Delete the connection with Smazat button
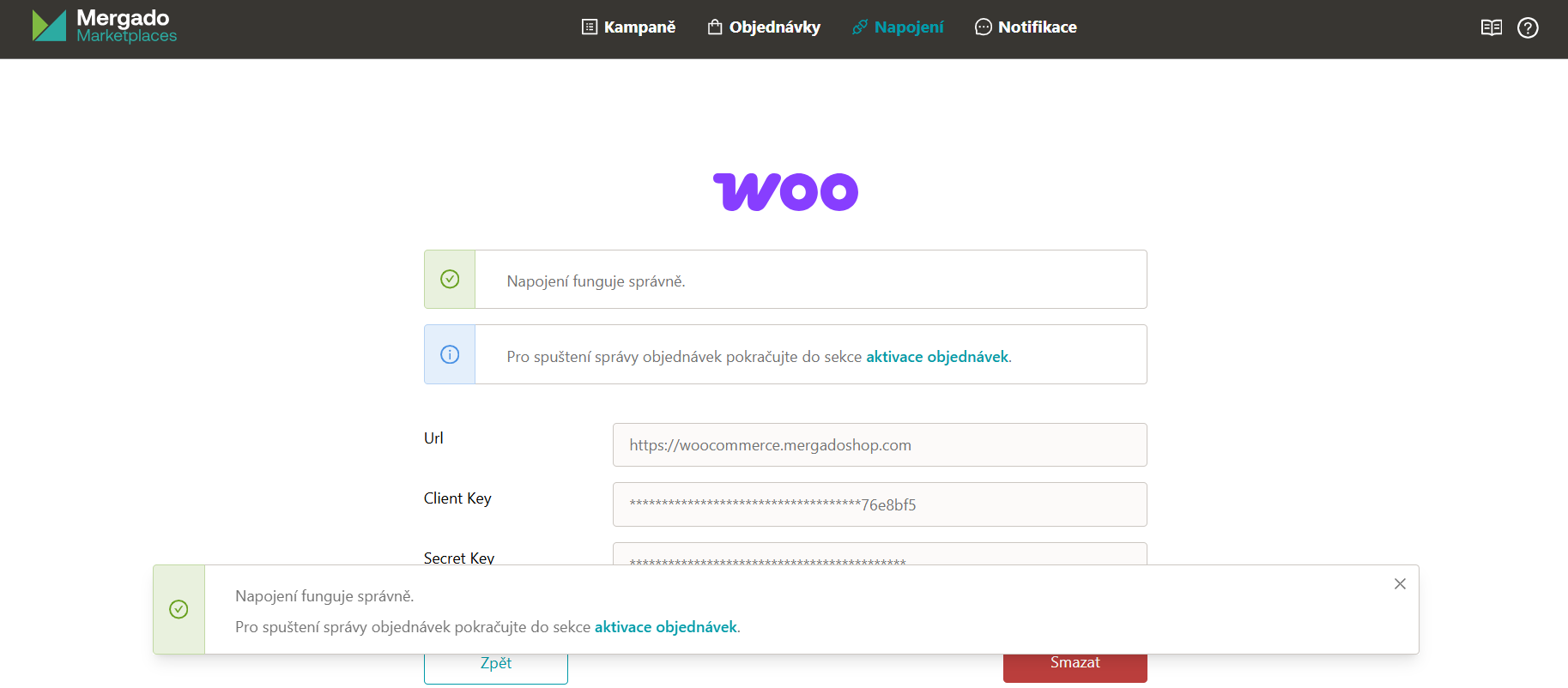Image resolution: width=1568 pixels, height=688 pixels. click(x=1075, y=667)
